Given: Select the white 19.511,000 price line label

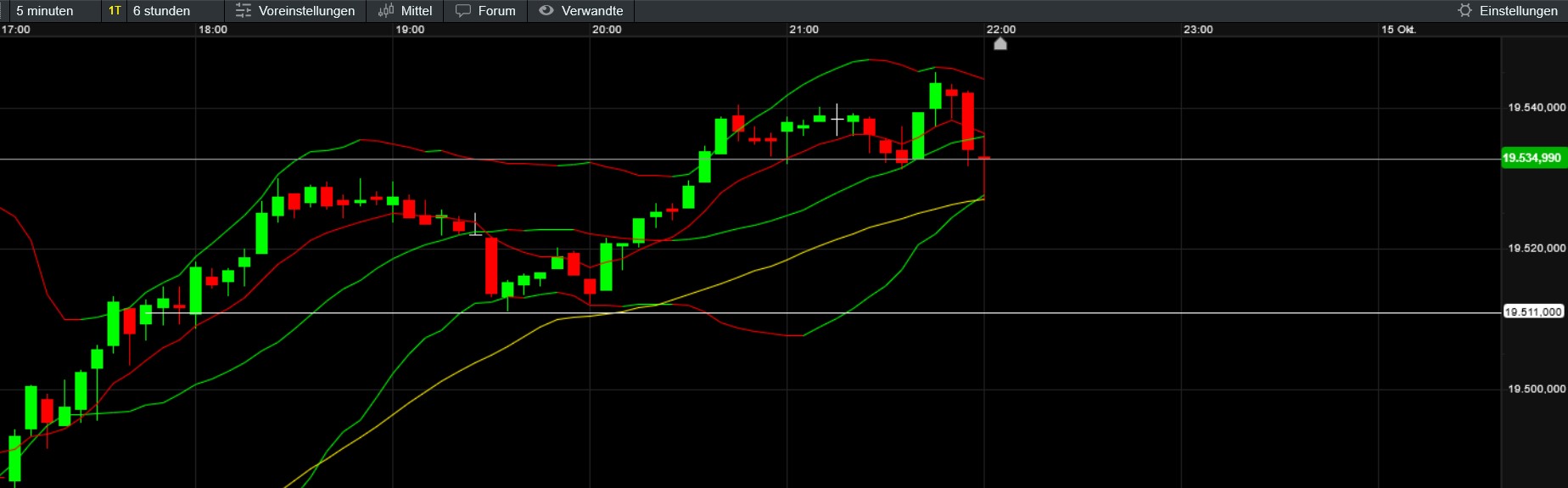Looking at the screenshot, I should tap(1532, 312).
